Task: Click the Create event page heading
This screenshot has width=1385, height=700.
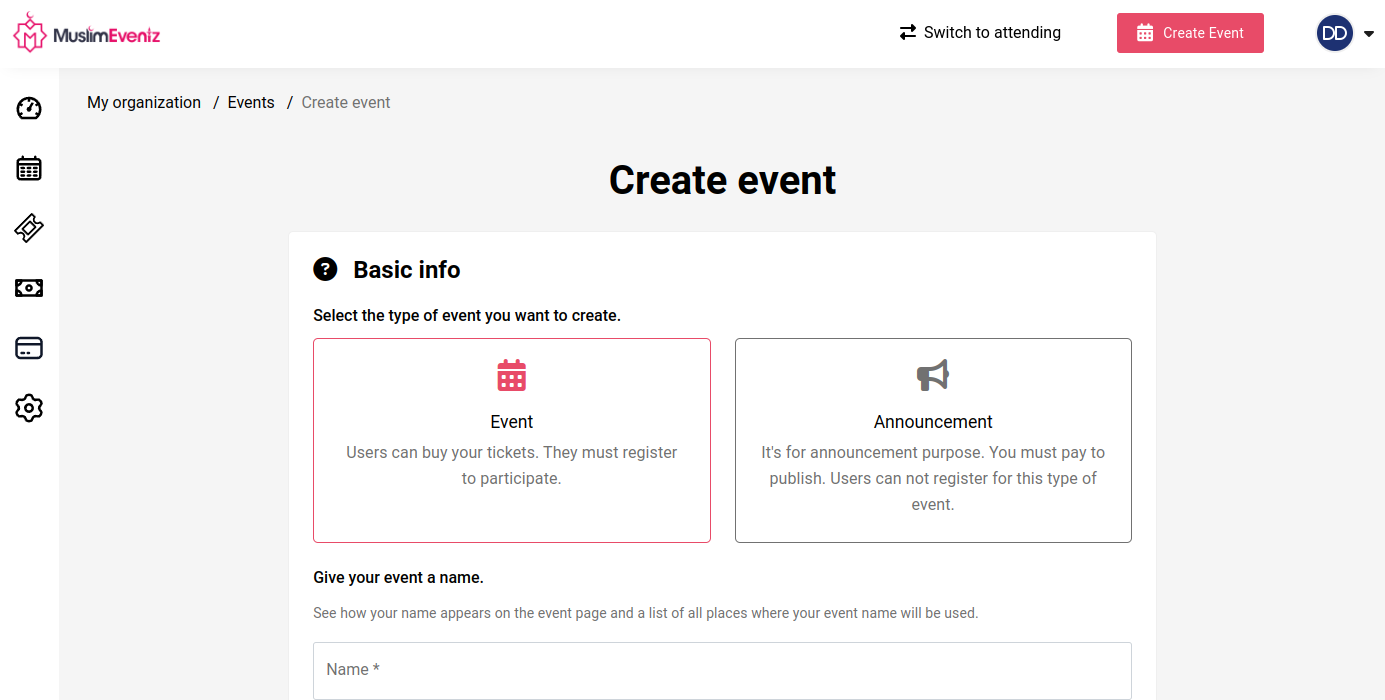Action: (x=722, y=180)
